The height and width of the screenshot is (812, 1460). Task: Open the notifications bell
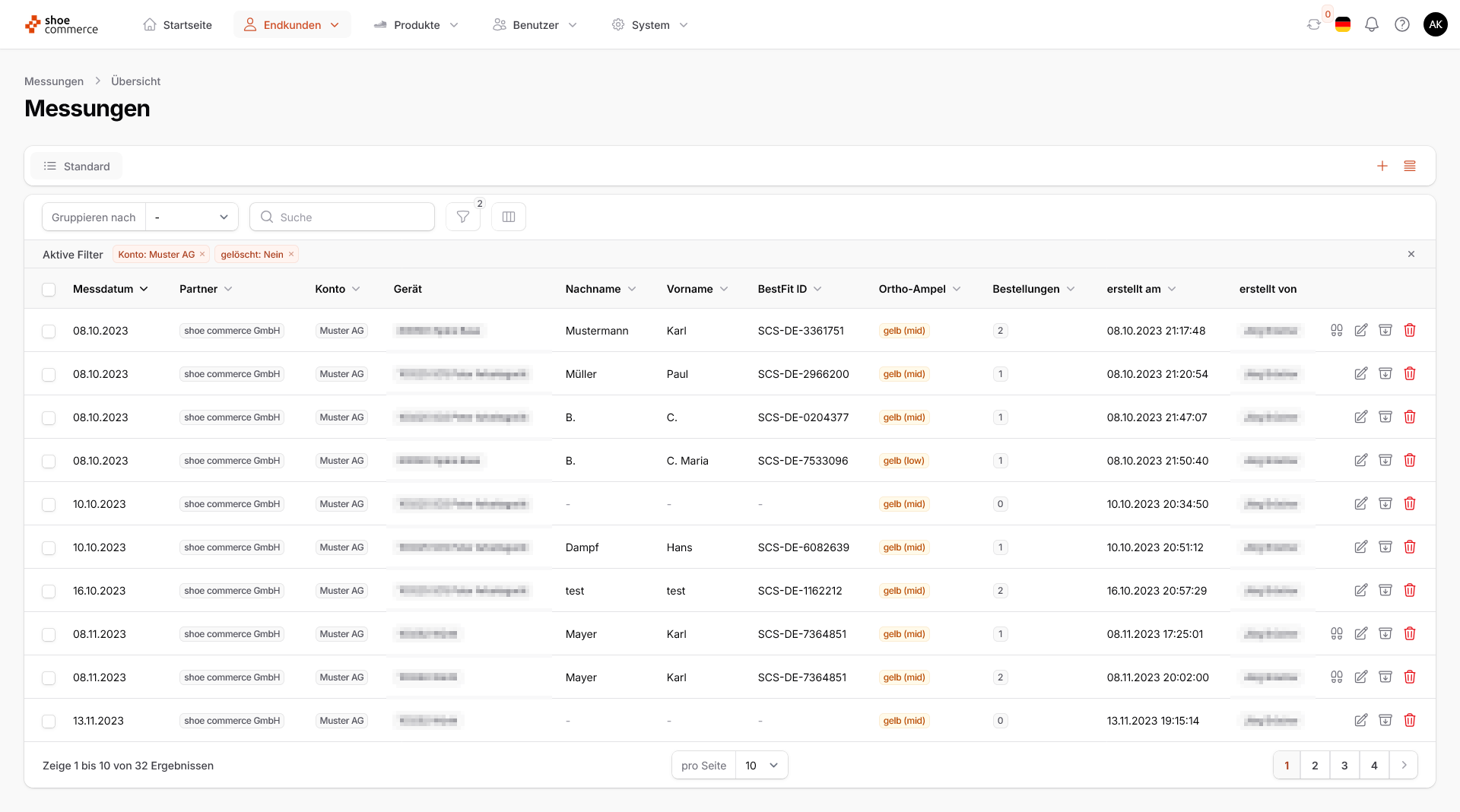tap(1371, 24)
